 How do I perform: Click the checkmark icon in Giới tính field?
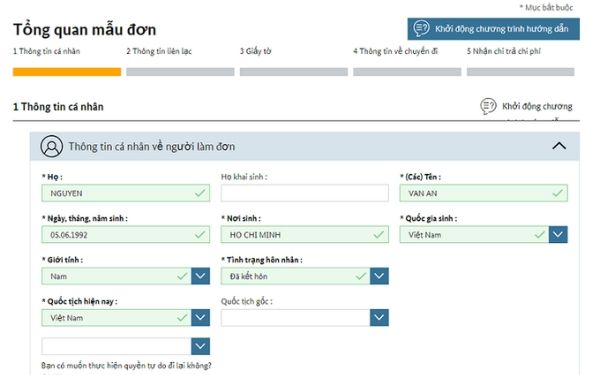182,276
